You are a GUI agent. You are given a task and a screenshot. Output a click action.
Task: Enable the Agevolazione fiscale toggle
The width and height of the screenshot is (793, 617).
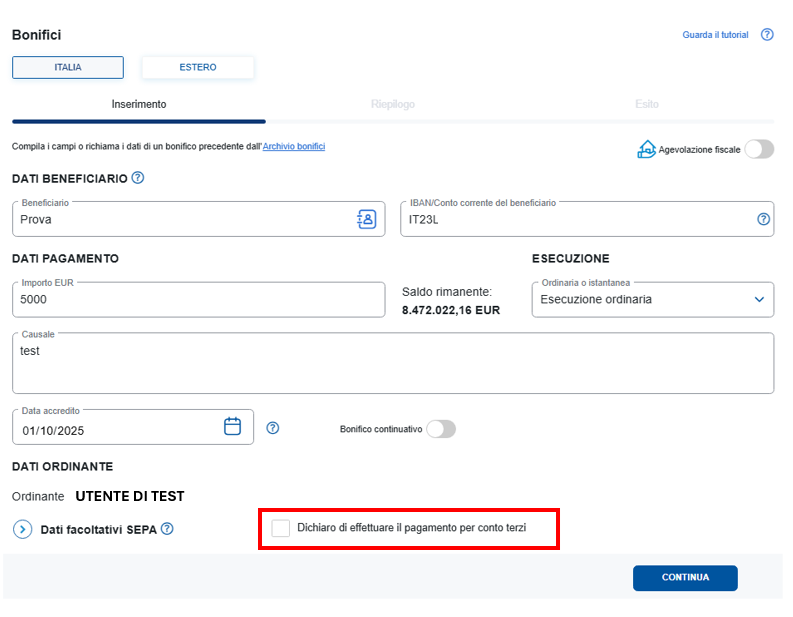pyautogui.click(x=759, y=149)
